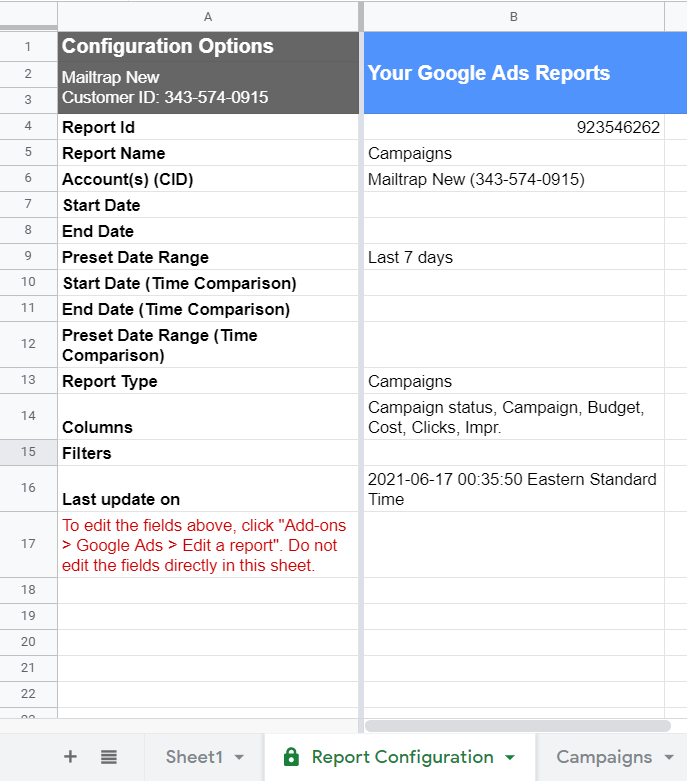Select the "Filters" label cell
Screen dimensions: 687x781
208,453
